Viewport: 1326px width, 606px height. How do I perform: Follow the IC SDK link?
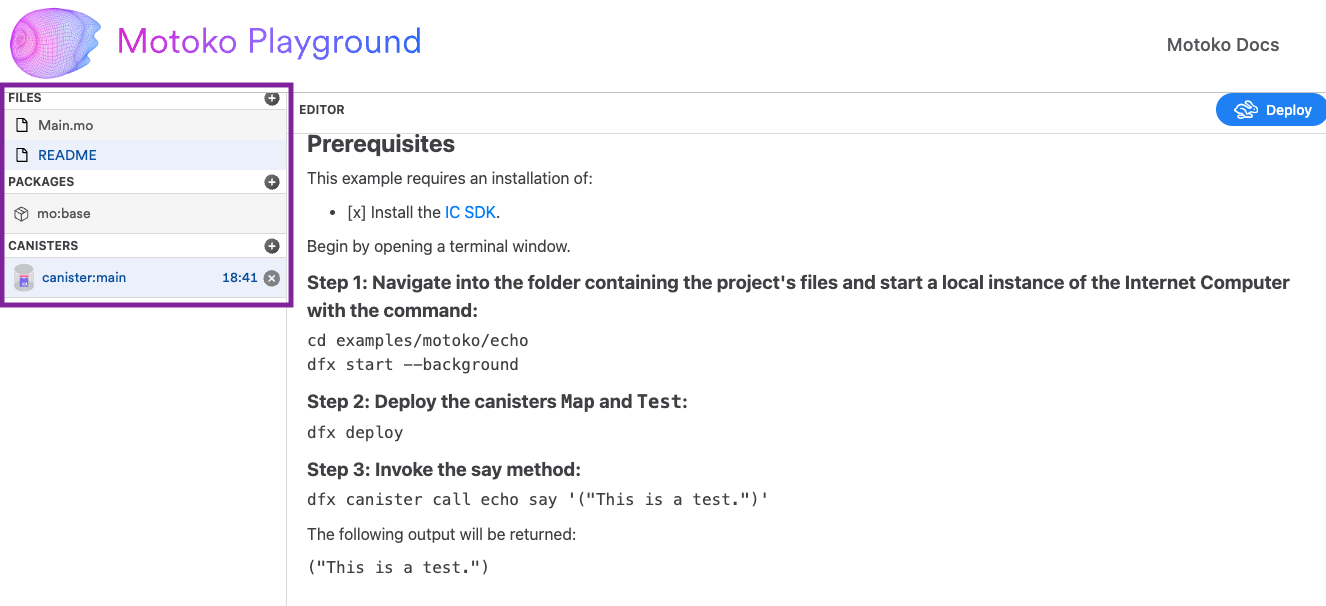470,212
